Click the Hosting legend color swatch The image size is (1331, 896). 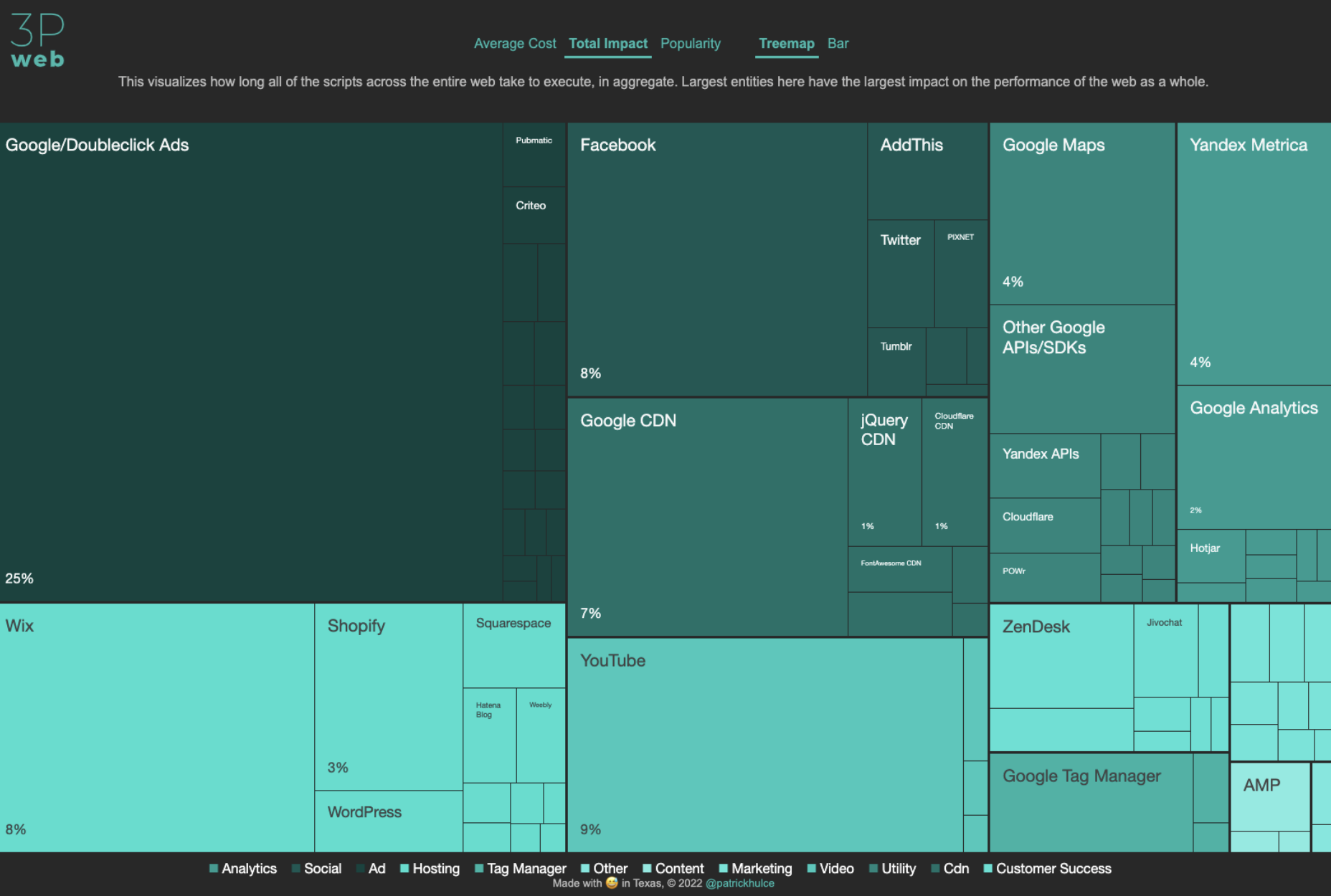tap(404, 869)
